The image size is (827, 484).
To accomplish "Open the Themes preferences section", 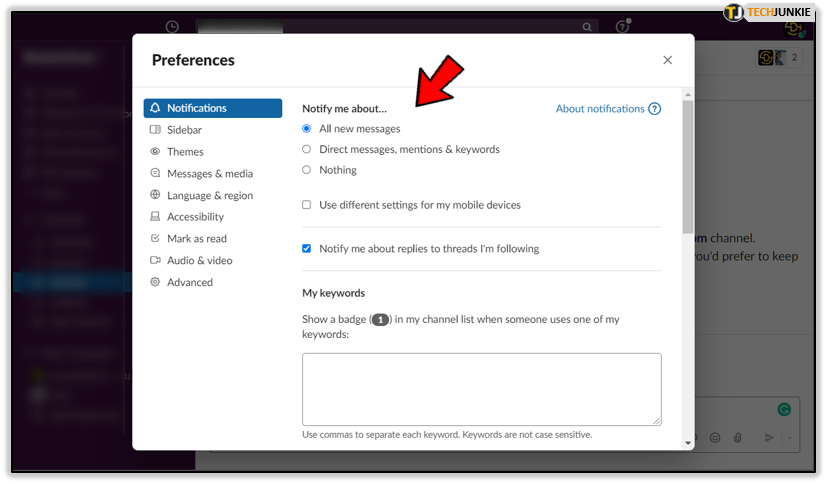I will (x=185, y=152).
